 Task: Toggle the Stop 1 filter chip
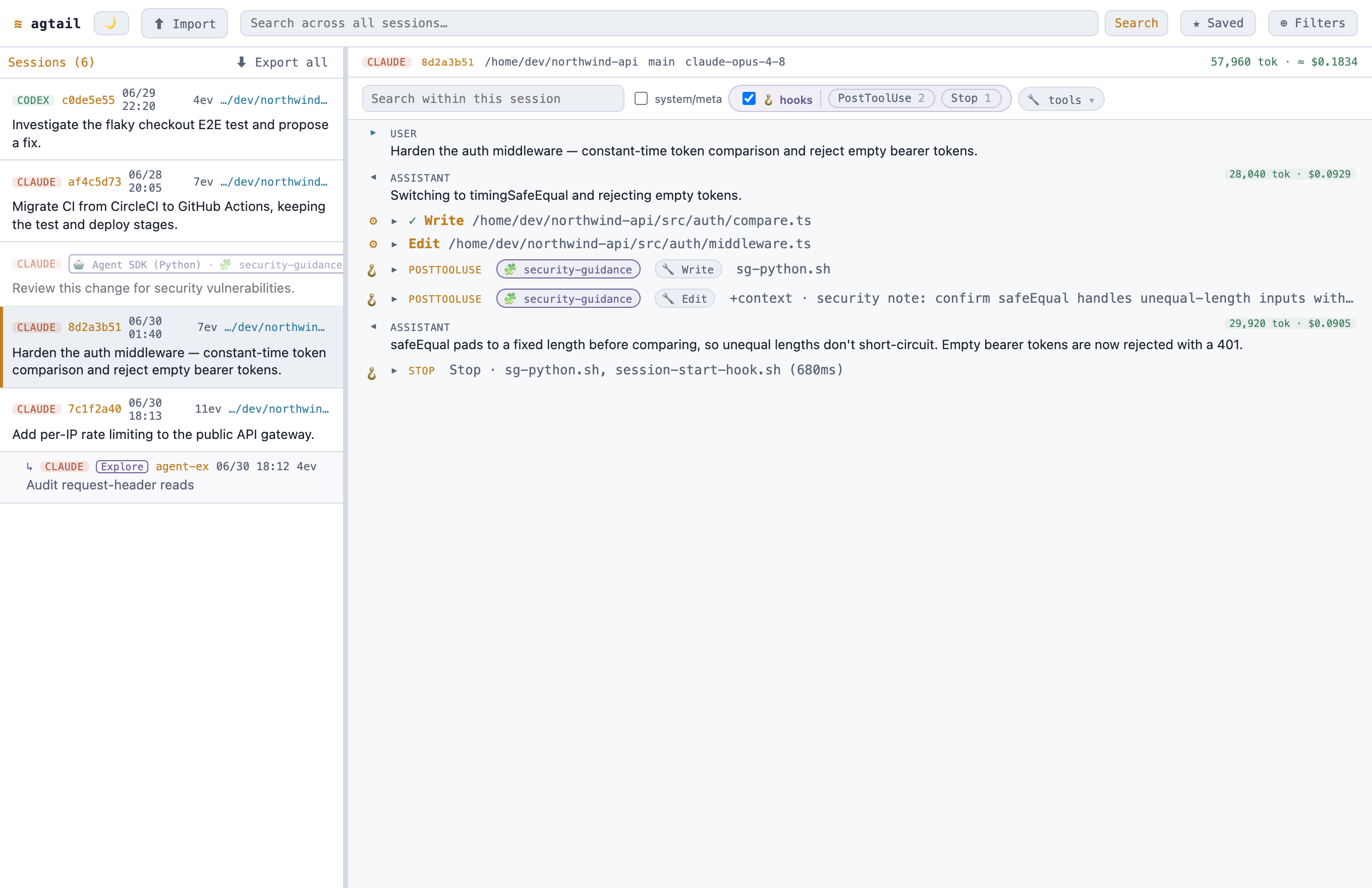(971, 98)
